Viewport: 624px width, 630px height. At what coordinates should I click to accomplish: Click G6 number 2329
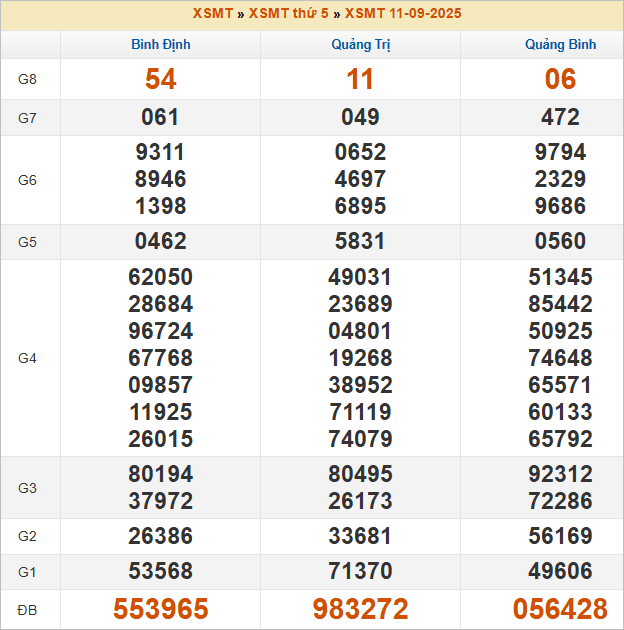[561, 179]
